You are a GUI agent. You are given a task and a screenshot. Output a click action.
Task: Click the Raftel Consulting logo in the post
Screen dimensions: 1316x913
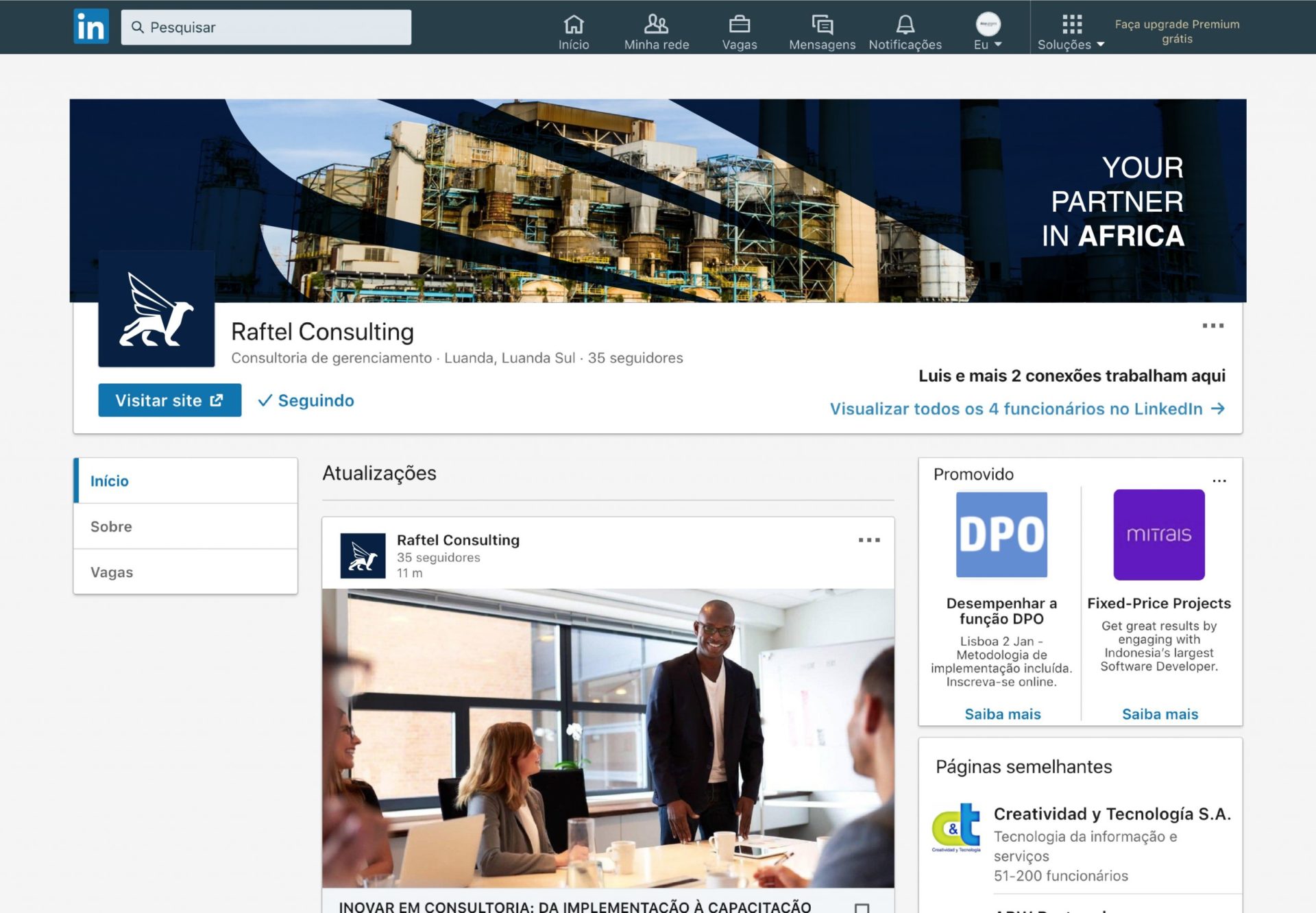(x=363, y=556)
